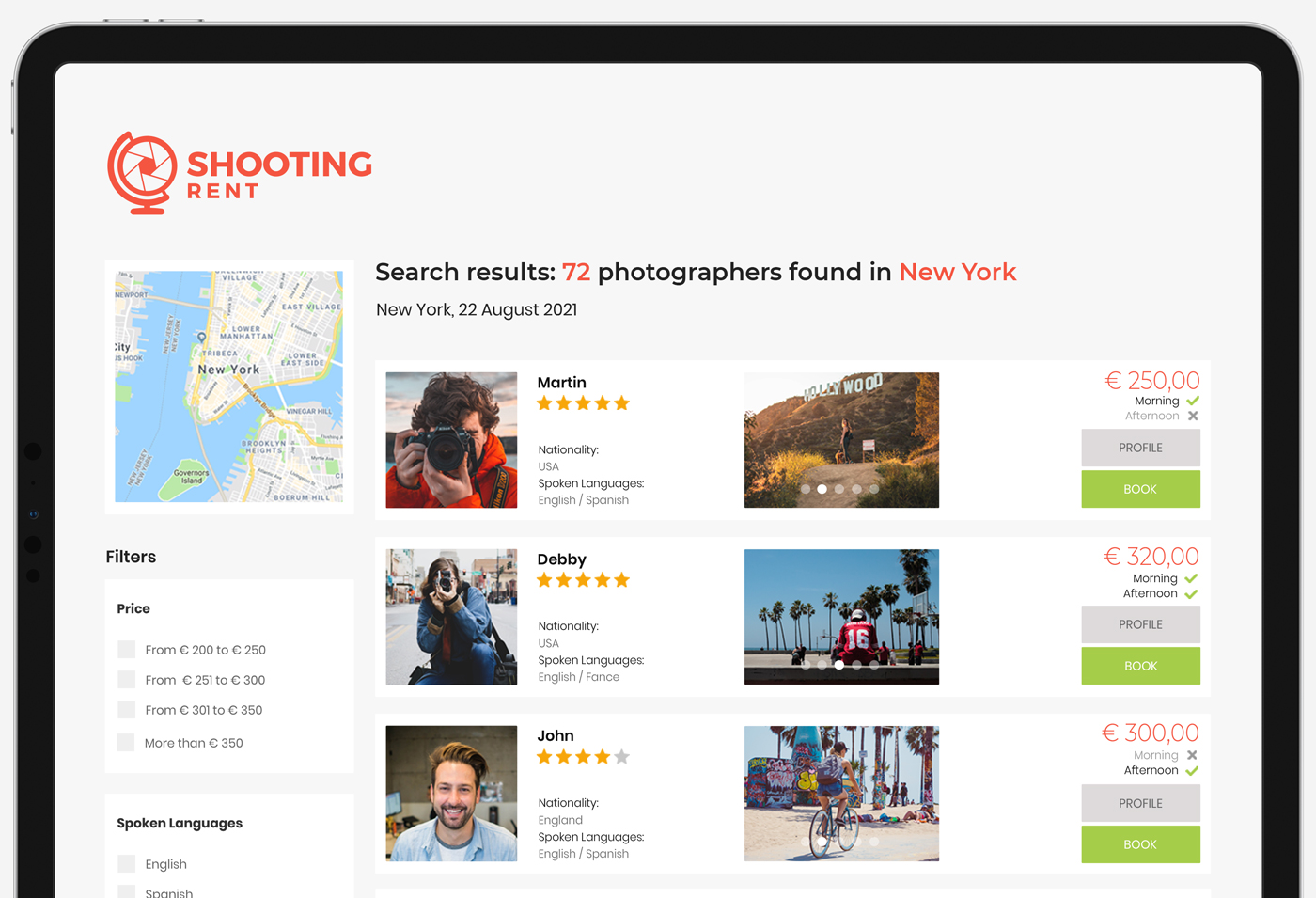The width and height of the screenshot is (1316, 898).
Task: Select the English language checkbox
Action: click(126, 864)
